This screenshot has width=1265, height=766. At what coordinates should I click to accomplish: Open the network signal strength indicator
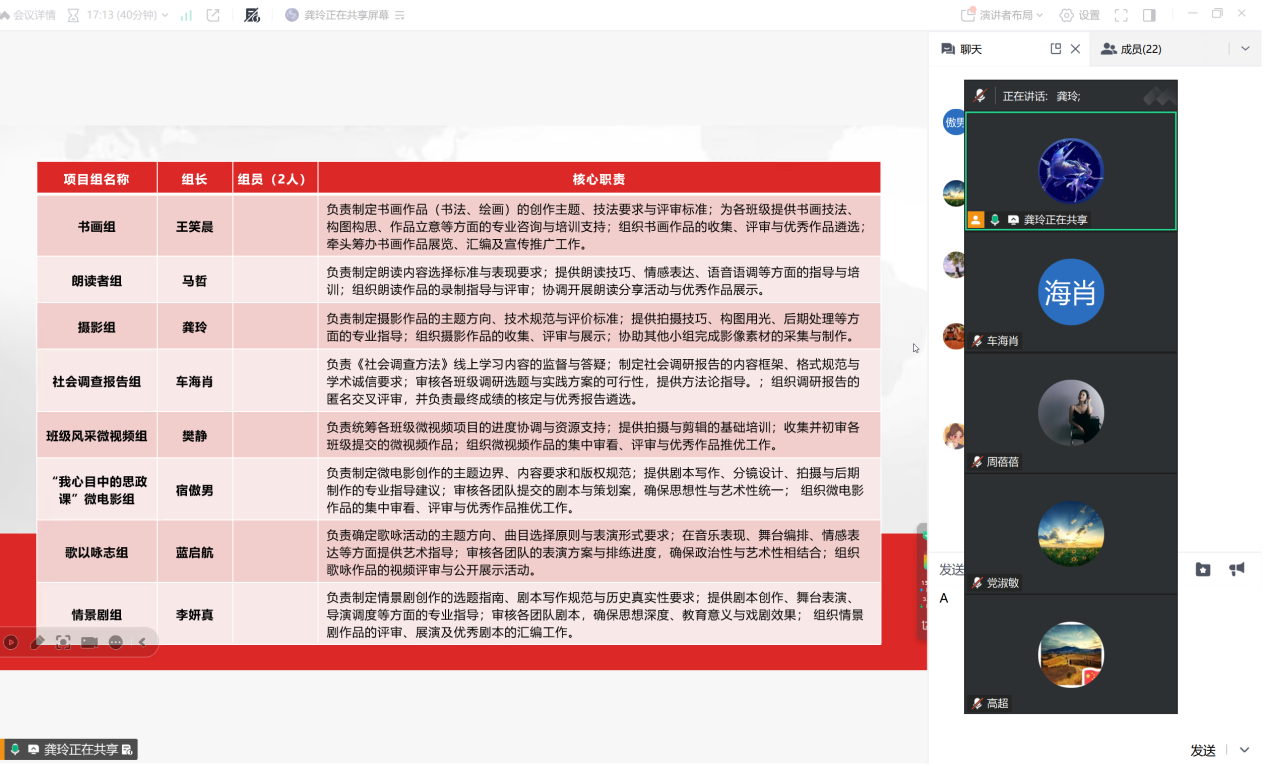(x=186, y=15)
